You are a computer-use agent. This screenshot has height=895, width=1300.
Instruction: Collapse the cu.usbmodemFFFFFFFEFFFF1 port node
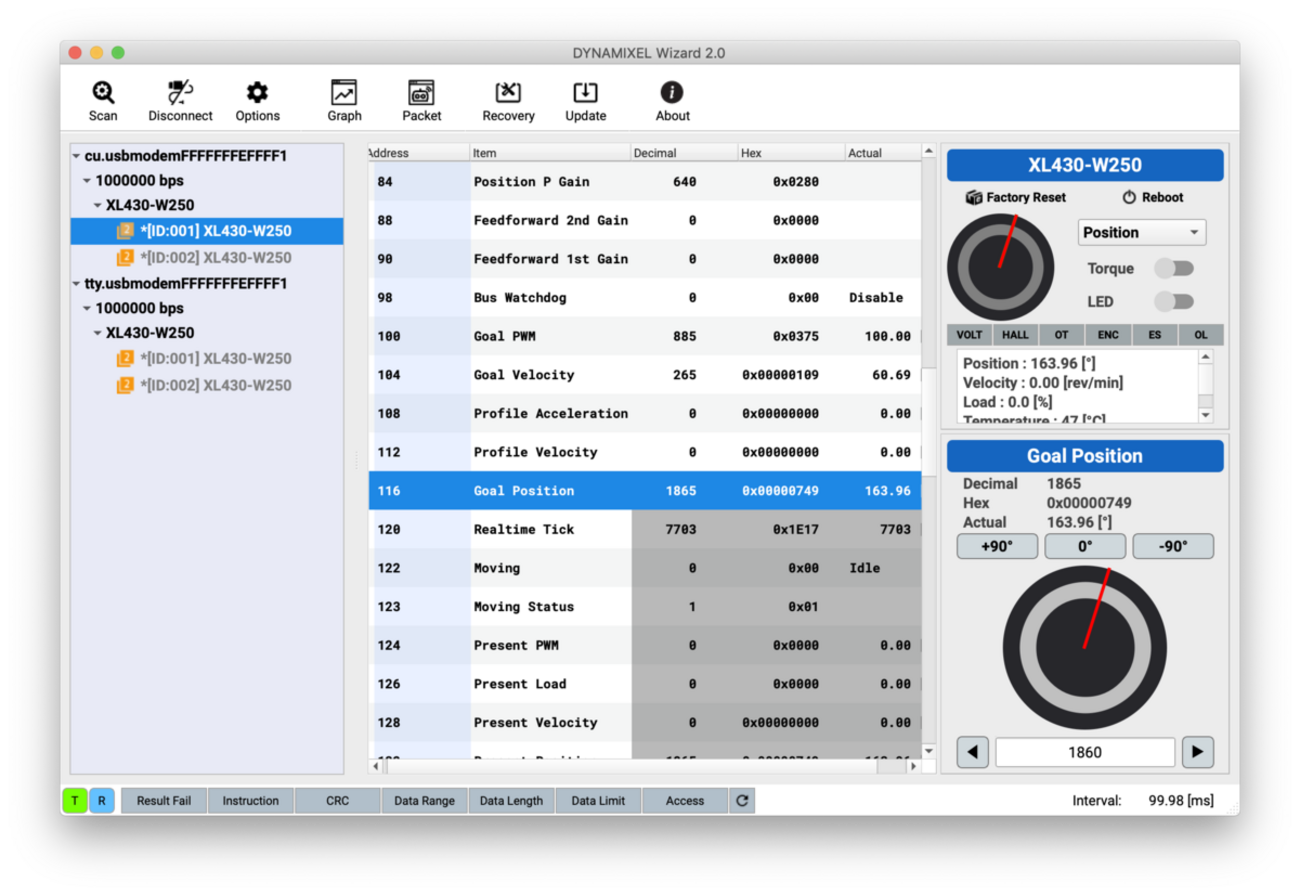(x=77, y=156)
